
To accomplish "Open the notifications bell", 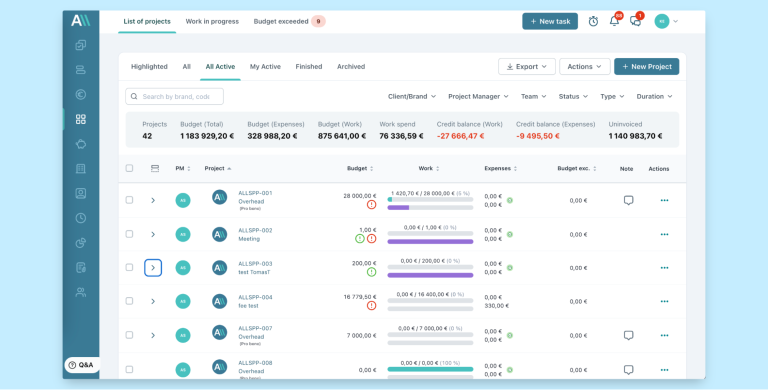I will click(614, 21).
